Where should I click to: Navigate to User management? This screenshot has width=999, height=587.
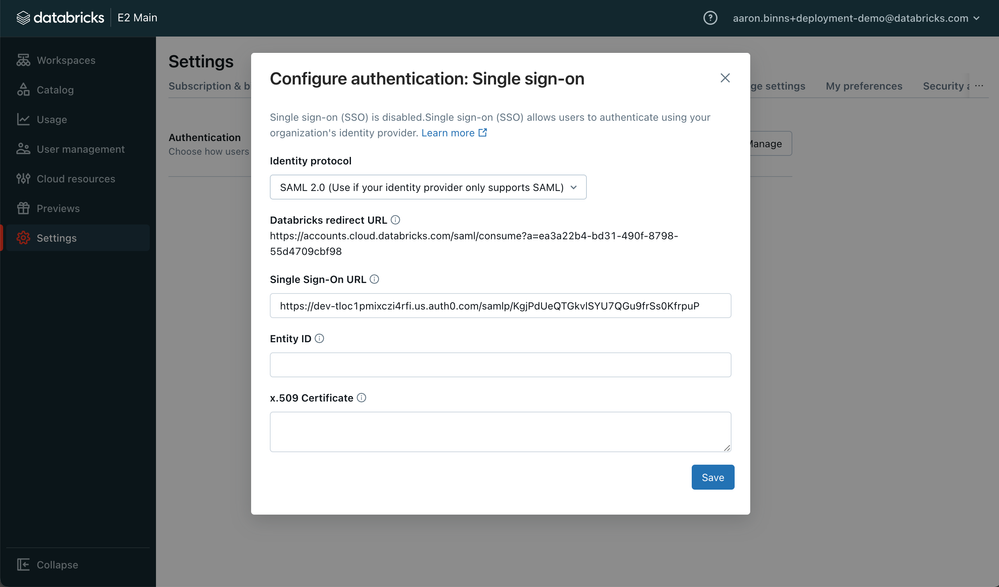point(80,149)
